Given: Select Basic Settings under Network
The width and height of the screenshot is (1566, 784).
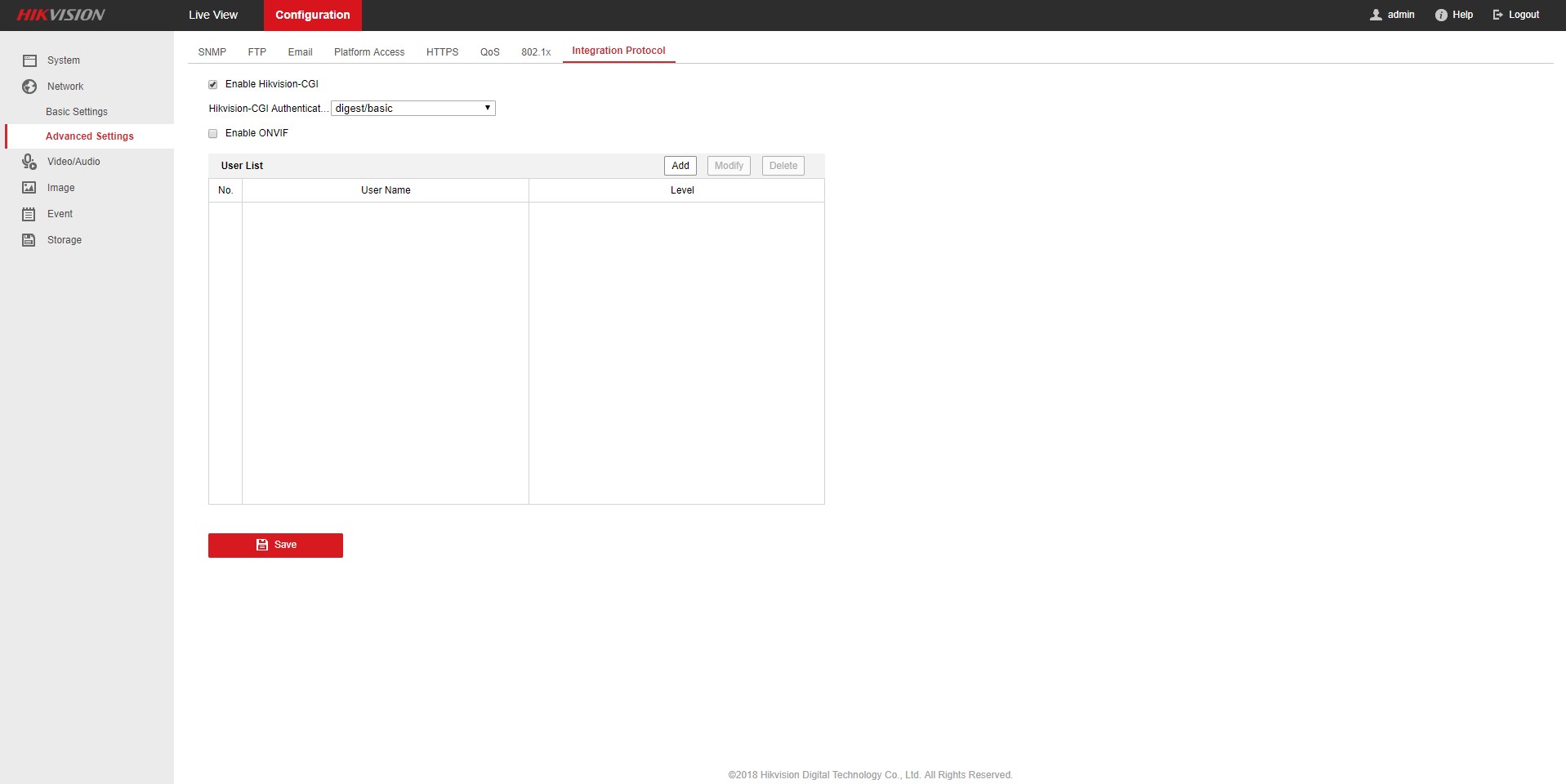Looking at the screenshot, I should (77, 112).
